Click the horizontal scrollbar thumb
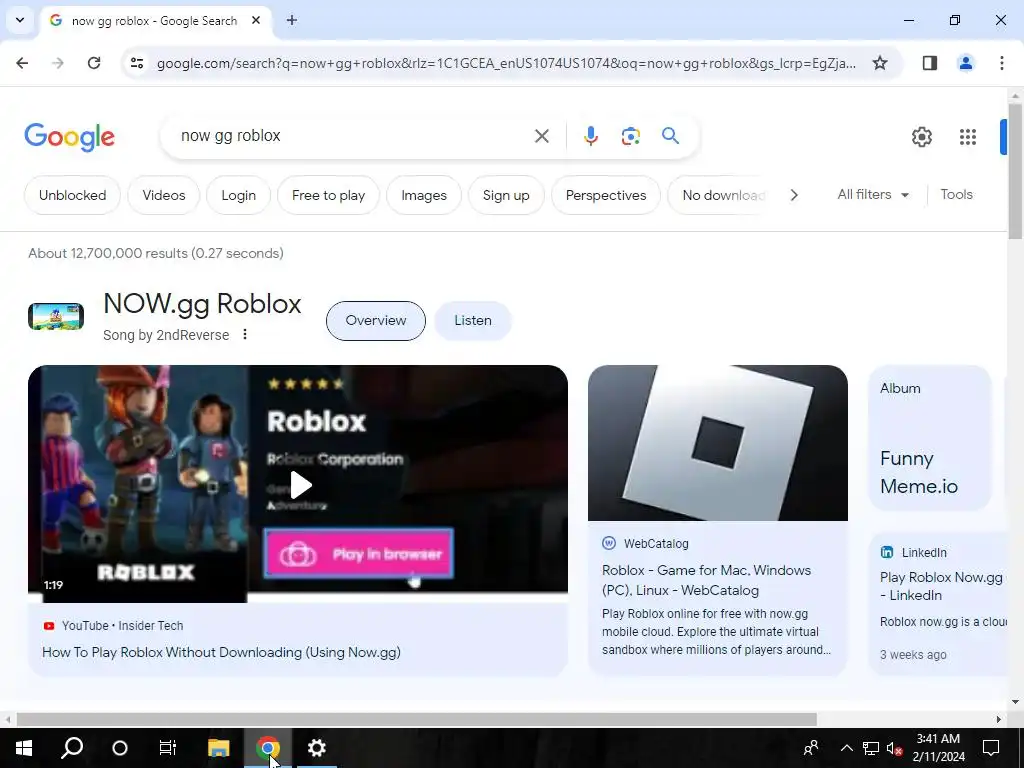This screenshot has width=1024, height=768. click(x=416, y=719)
